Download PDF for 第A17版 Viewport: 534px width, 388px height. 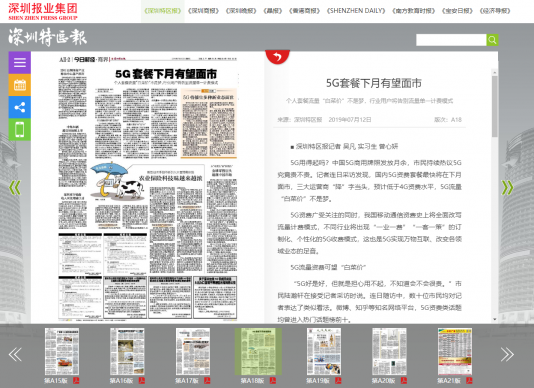(207, 381)
